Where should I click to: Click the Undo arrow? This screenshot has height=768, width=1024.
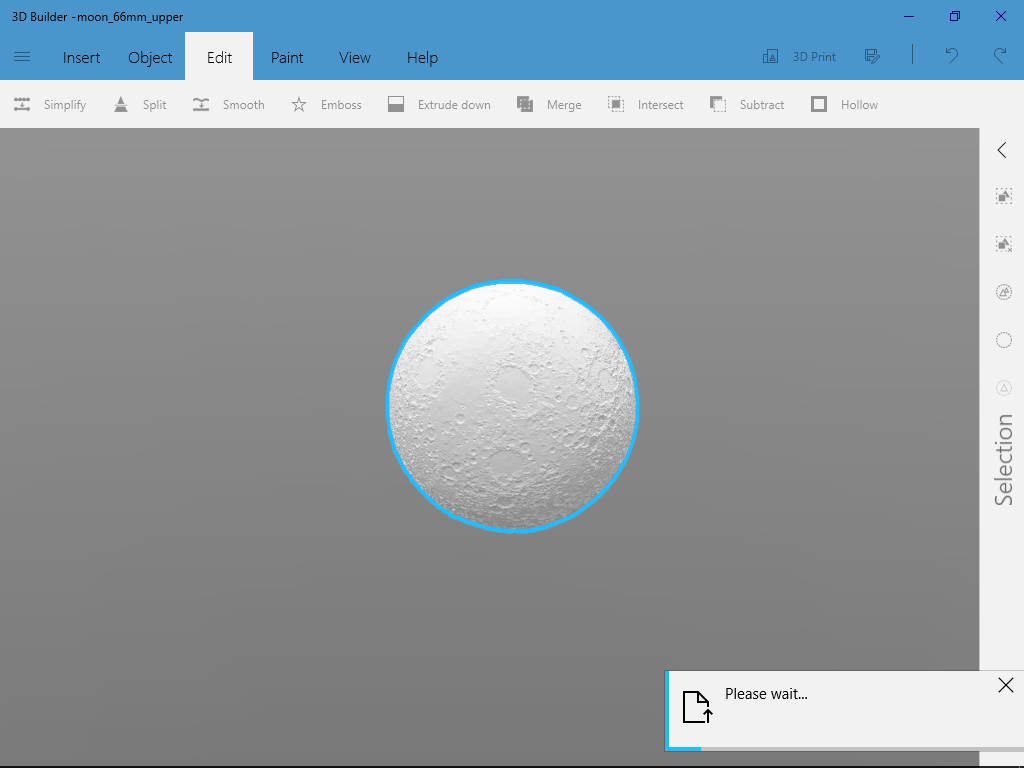pyautogui.click(x=951, y=56)
